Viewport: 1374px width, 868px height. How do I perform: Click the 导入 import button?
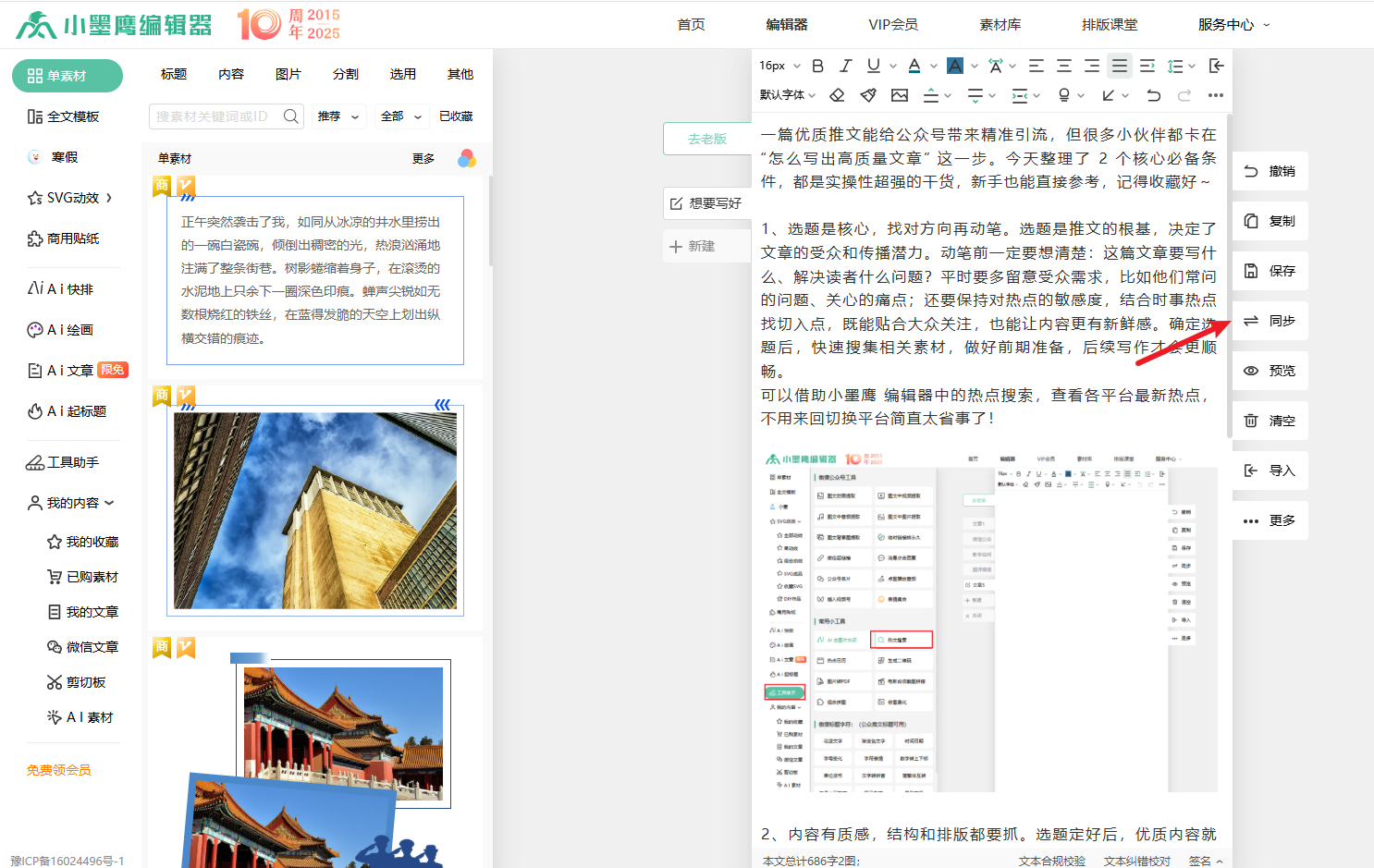coord(1270,471)
